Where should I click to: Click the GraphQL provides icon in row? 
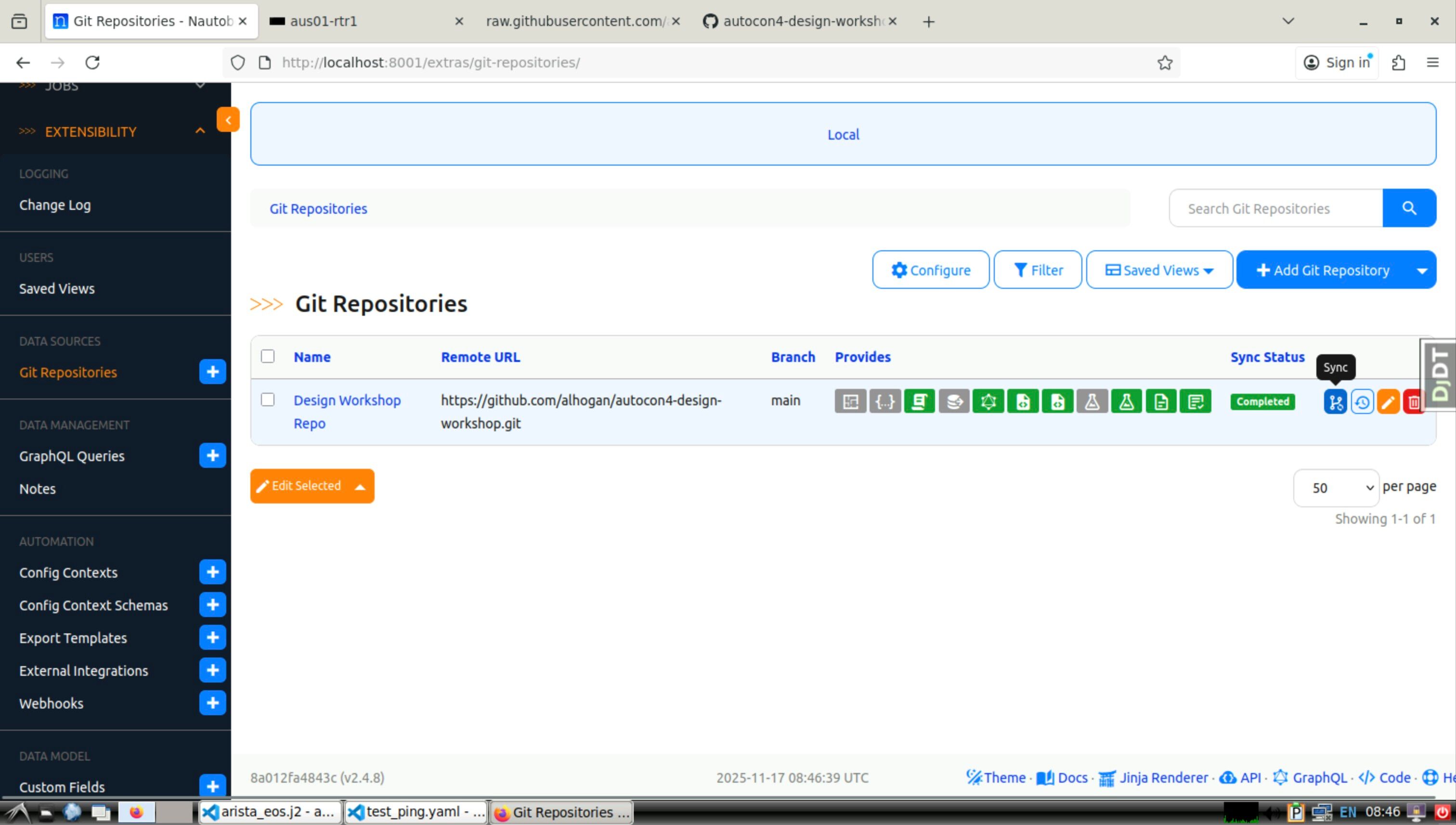(x=988, y=401)
